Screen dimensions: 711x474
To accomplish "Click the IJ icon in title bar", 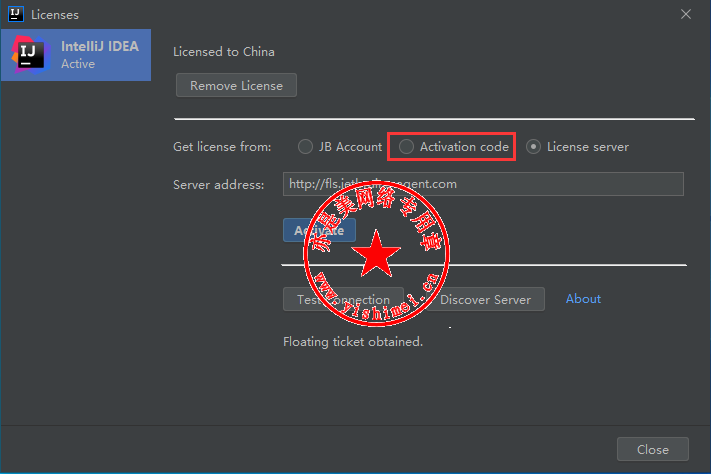I will [16, 15].
